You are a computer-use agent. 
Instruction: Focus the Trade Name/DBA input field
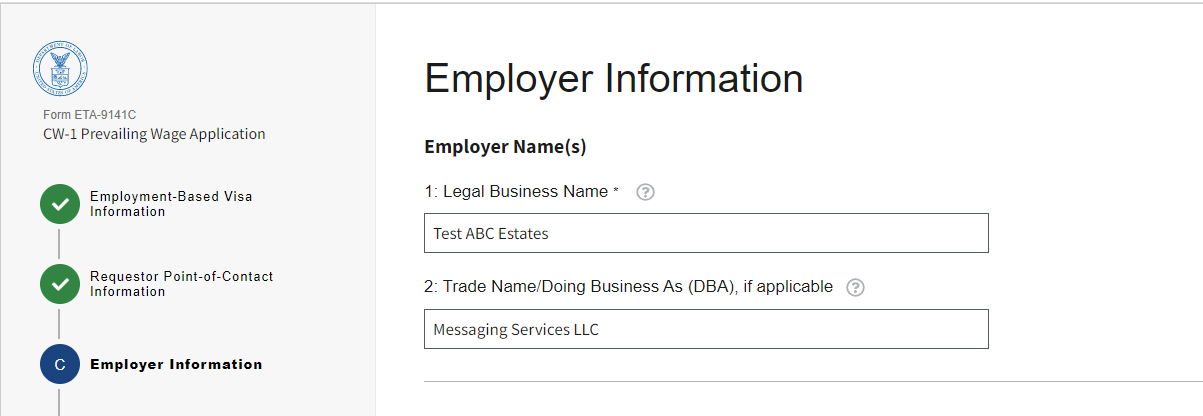(x=706, y=329)
